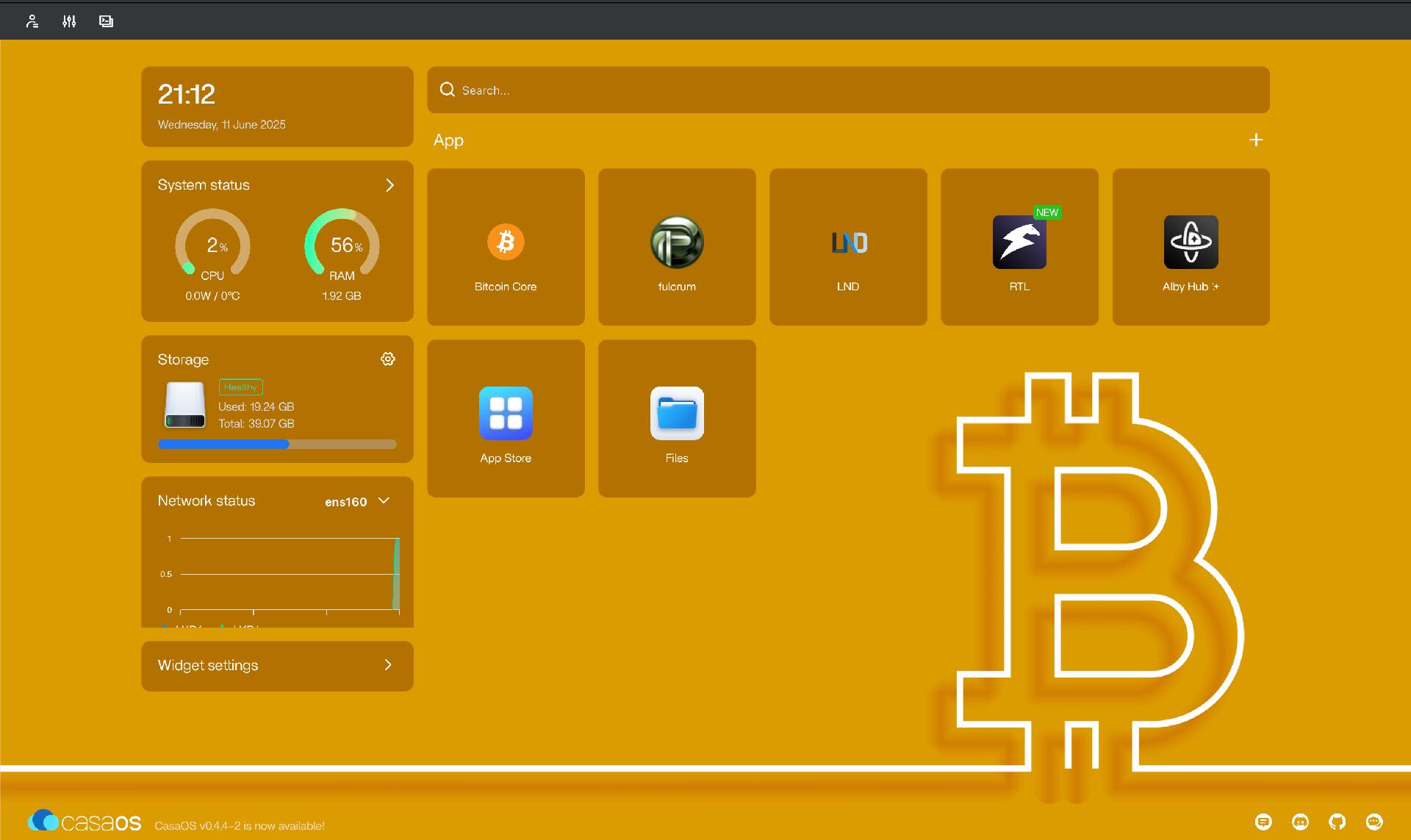1411x840 pixels.
Task: Click the 'System status' title
Action: (x=204, y=184)
